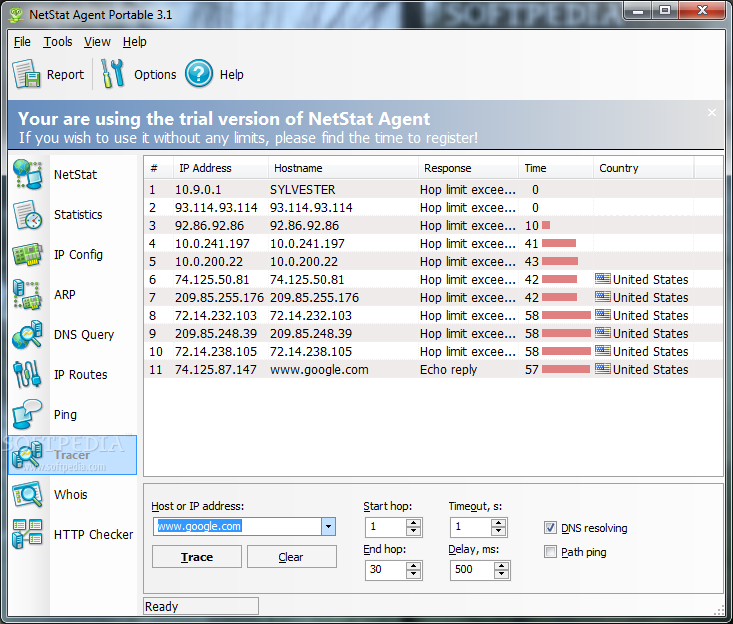Click the NetStat Agent title bar frog icon
733x624 pixels.
pyautogui.click(x=16, y=14)
